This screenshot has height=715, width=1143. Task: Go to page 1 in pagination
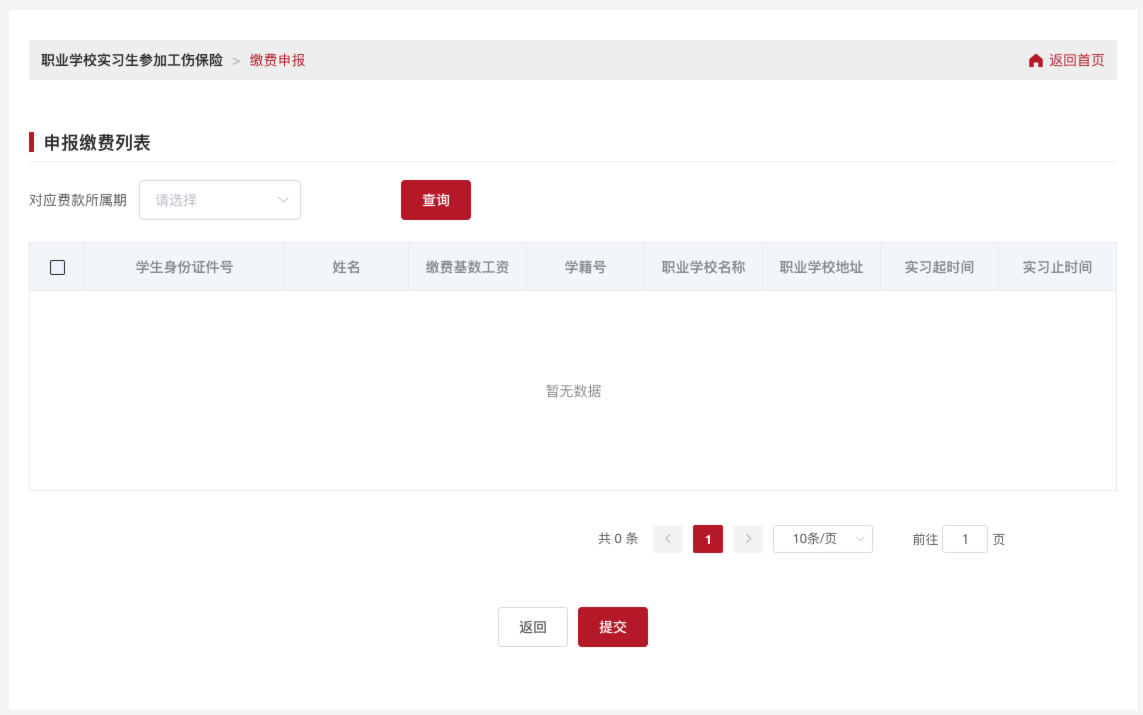[x=708, y=539]
